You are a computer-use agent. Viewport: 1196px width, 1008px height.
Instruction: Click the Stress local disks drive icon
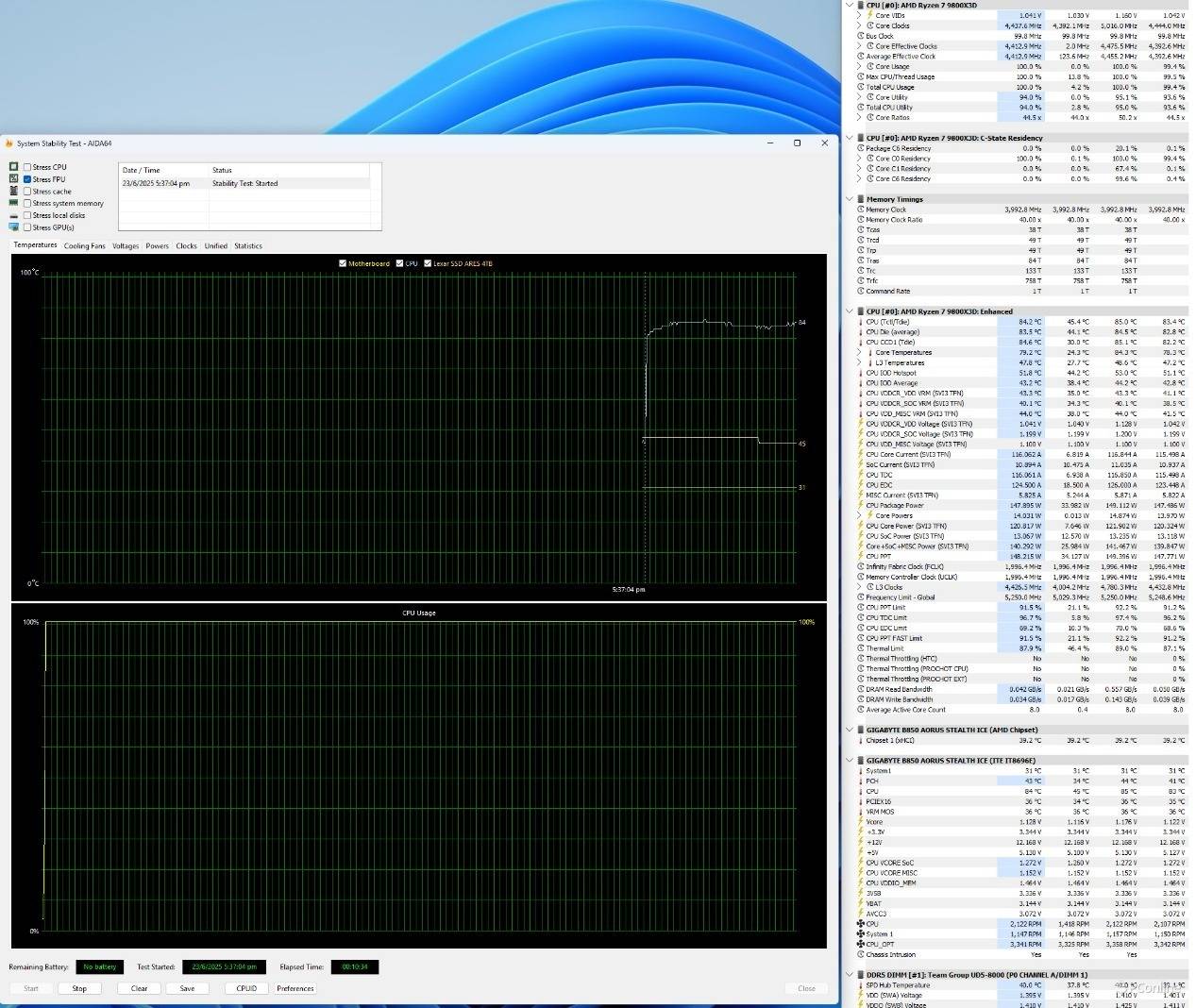tap(13, 215)
